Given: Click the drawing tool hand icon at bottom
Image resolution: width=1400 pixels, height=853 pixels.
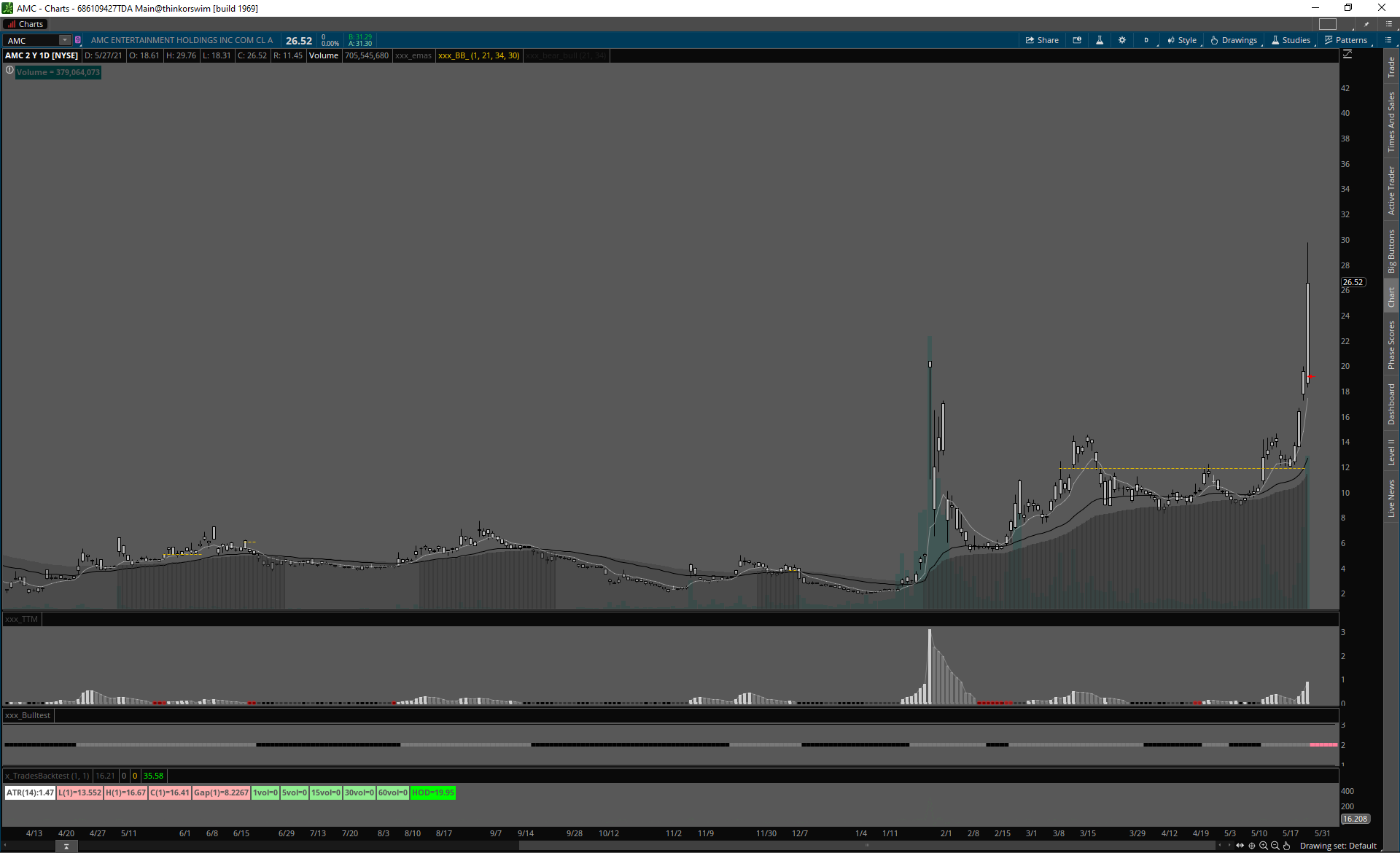Looking at the screenshot, I should (x=1287, y=846).
